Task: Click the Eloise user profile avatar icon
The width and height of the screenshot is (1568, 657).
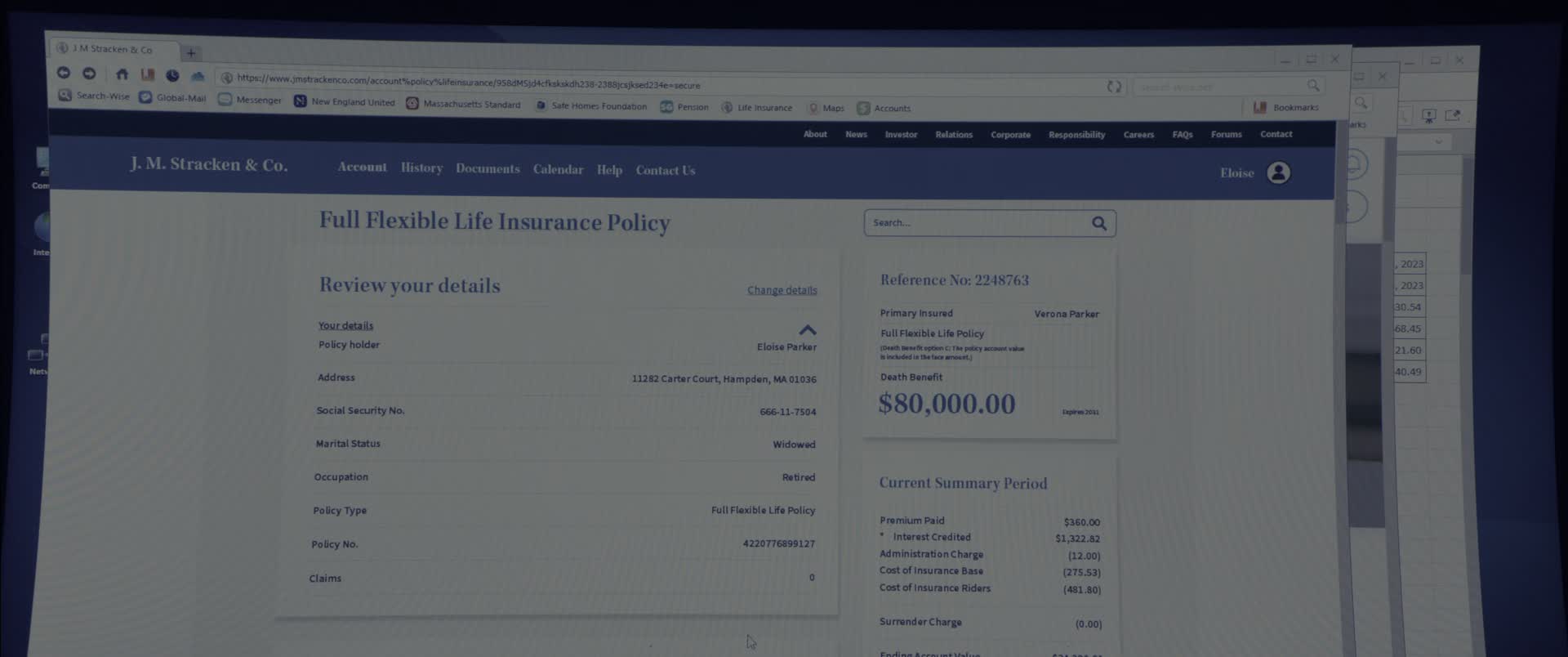Action: (1278, 173)
